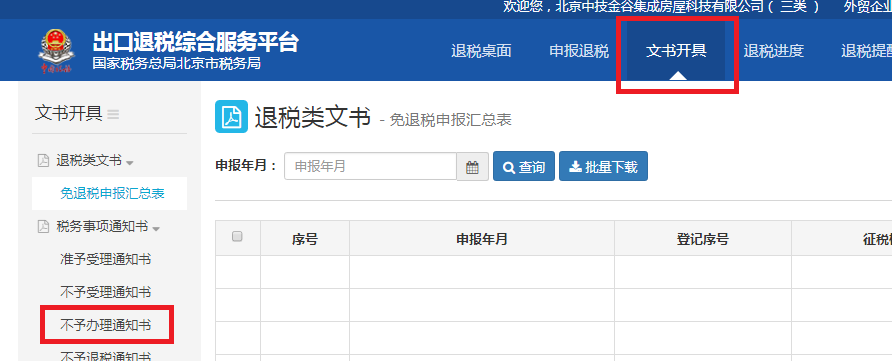Open 准予受理通知书 in sidebar
Image resolution: width=892 pixels, height=361 pixels.
click(105, 260)
